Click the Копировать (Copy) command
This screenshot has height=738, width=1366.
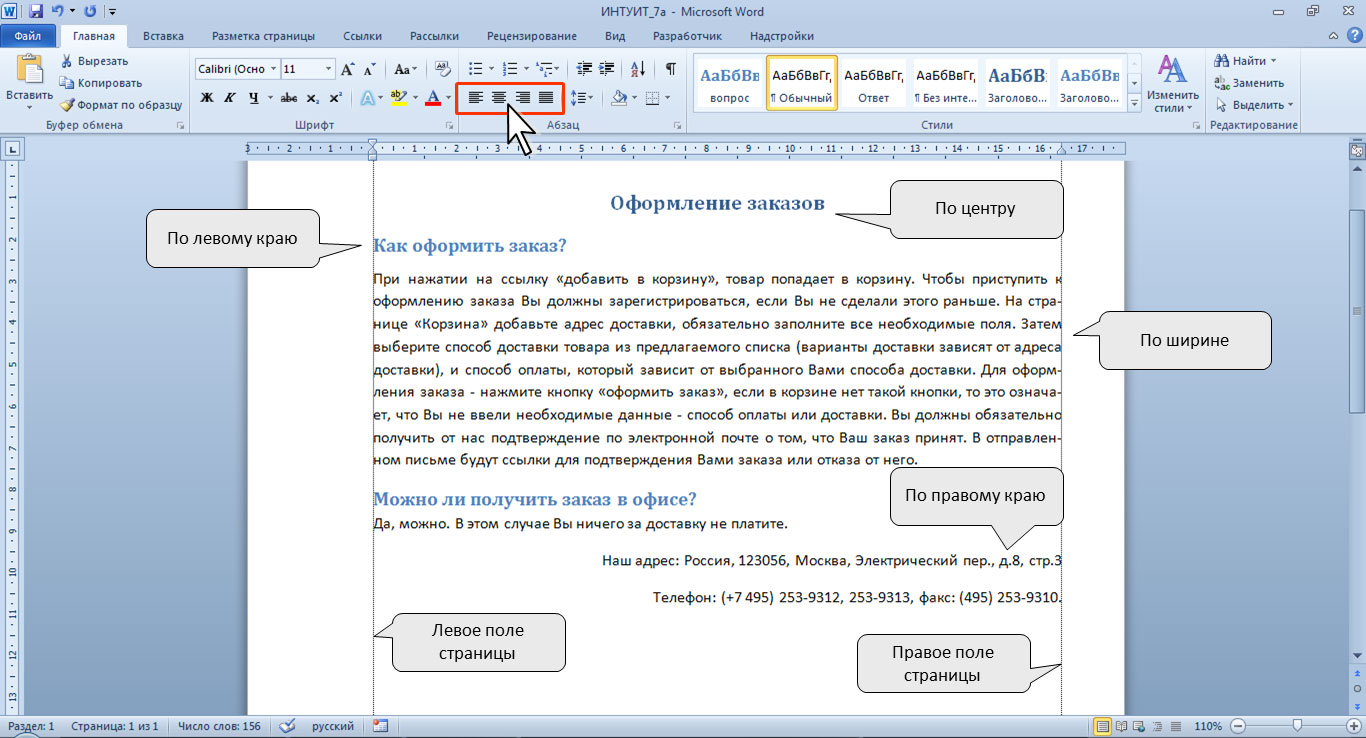pos(100,83)
